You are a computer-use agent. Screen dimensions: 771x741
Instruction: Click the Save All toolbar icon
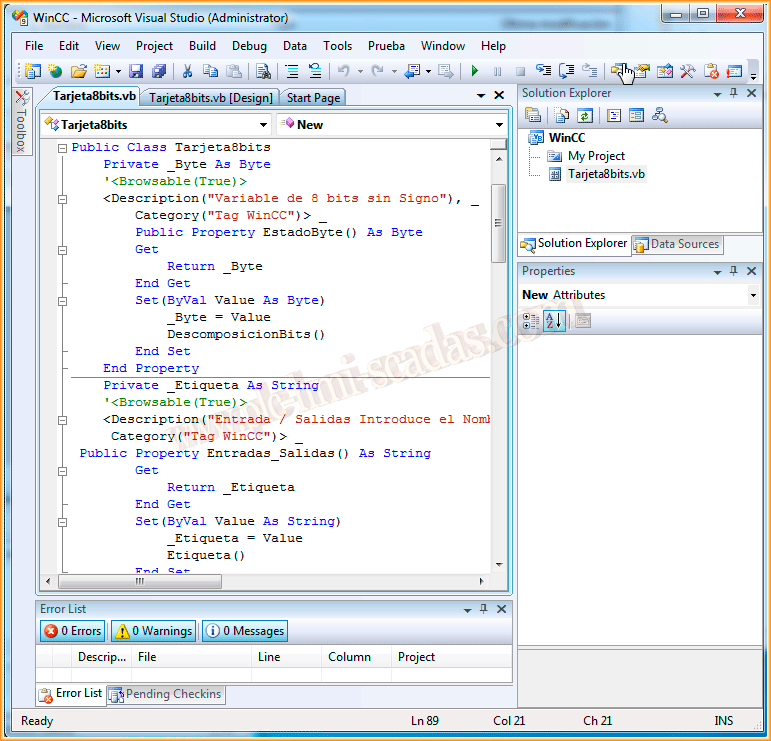pos(159,71)
